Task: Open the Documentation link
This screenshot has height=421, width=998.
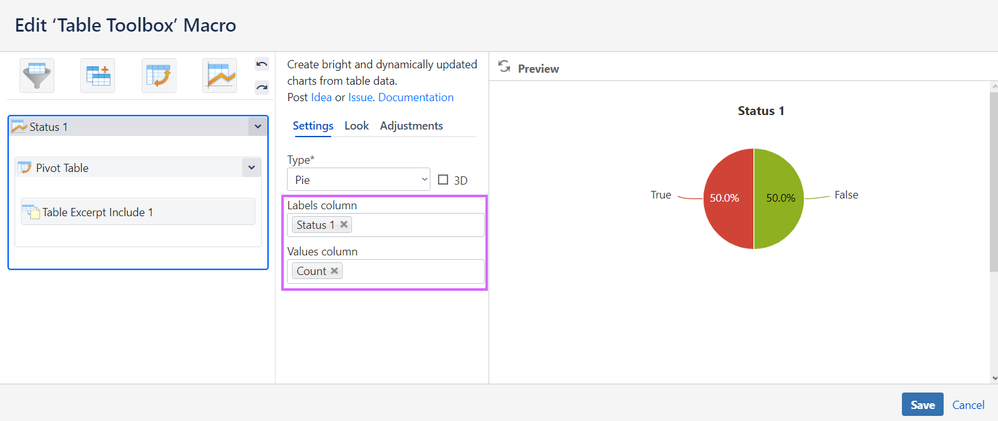Action: (x=416, y=97)
